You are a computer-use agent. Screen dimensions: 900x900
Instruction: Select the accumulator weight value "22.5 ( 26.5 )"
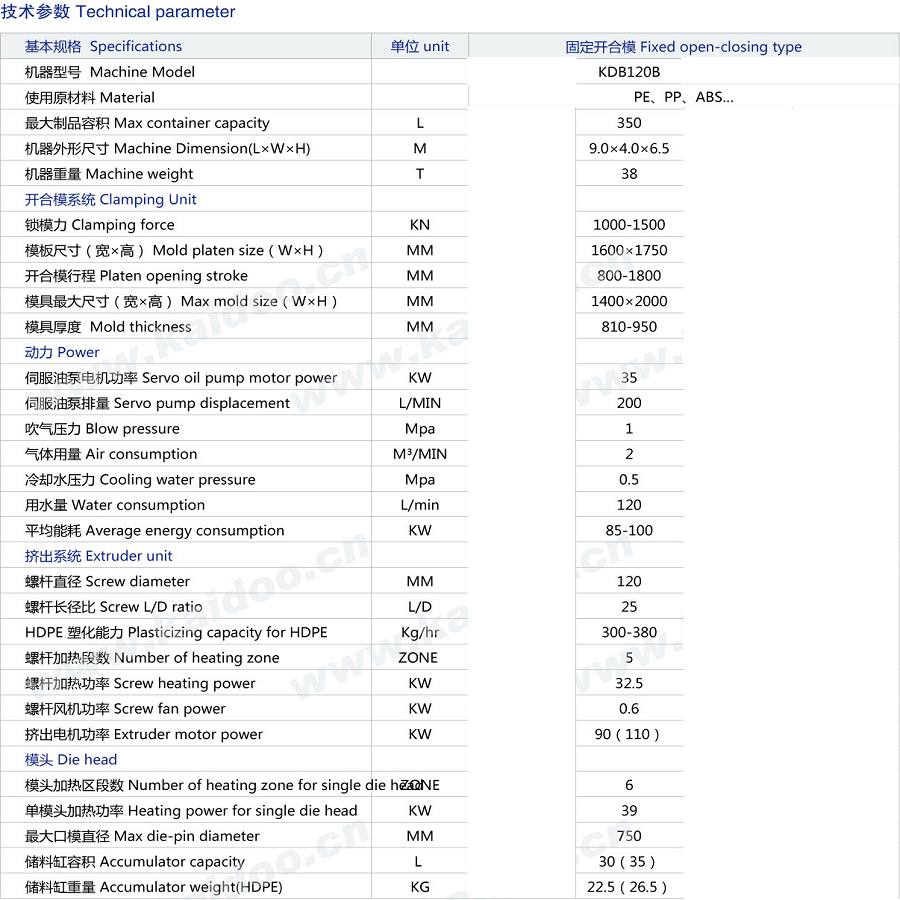coord(627,887)
